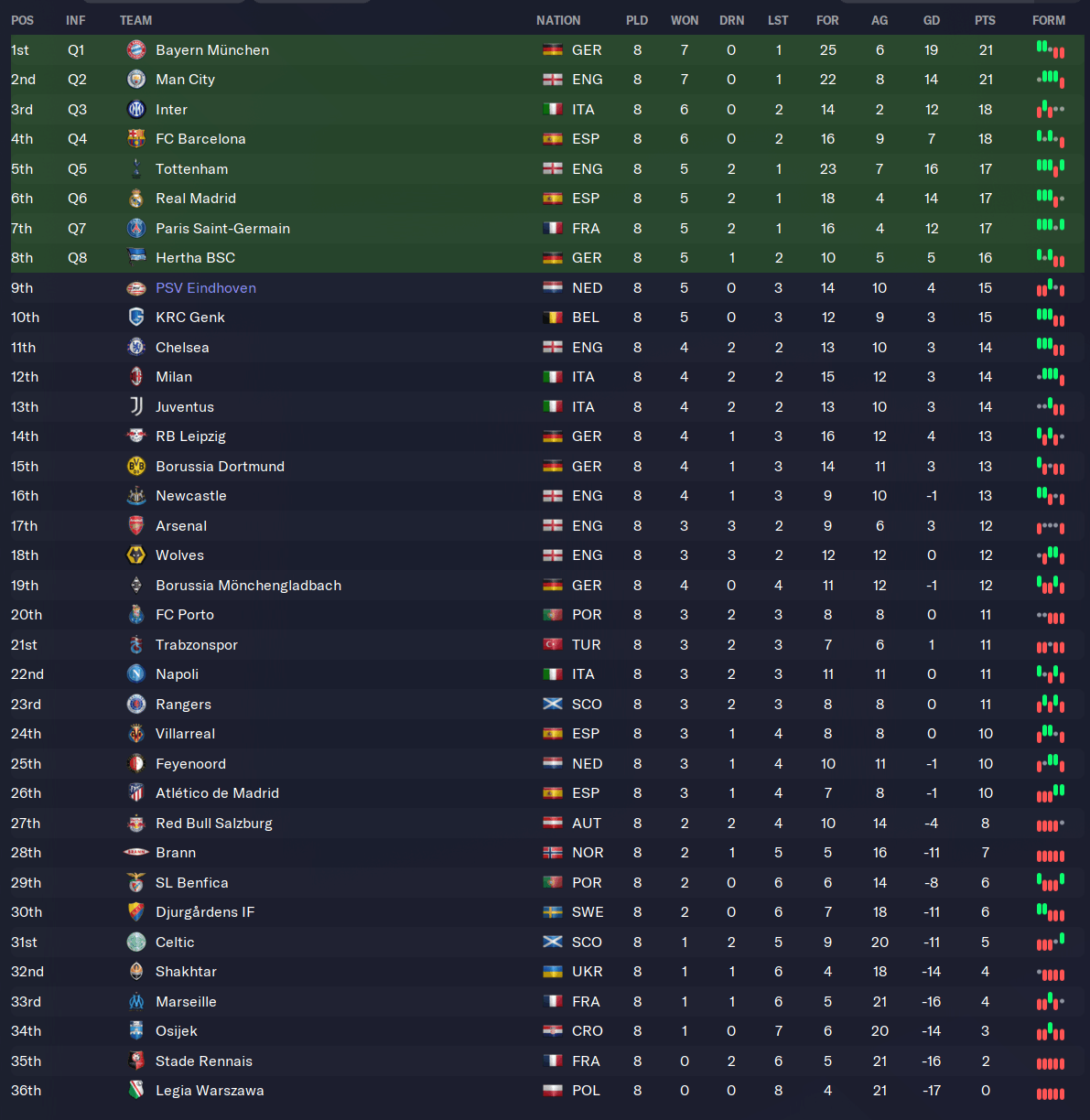The width and height of the screenshot is (1090, 1120).
Task: Click the Norway flag next to Brann
Action: tap(553, 853)
